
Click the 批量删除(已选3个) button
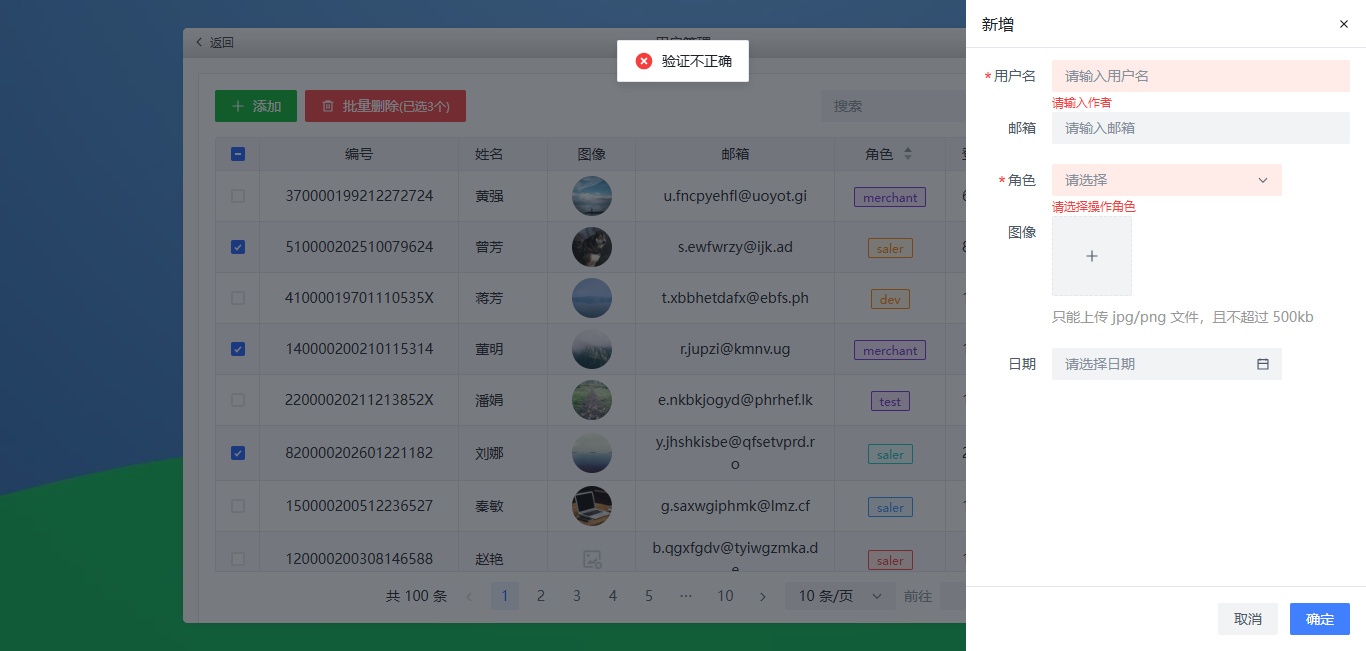click(385, 106)
